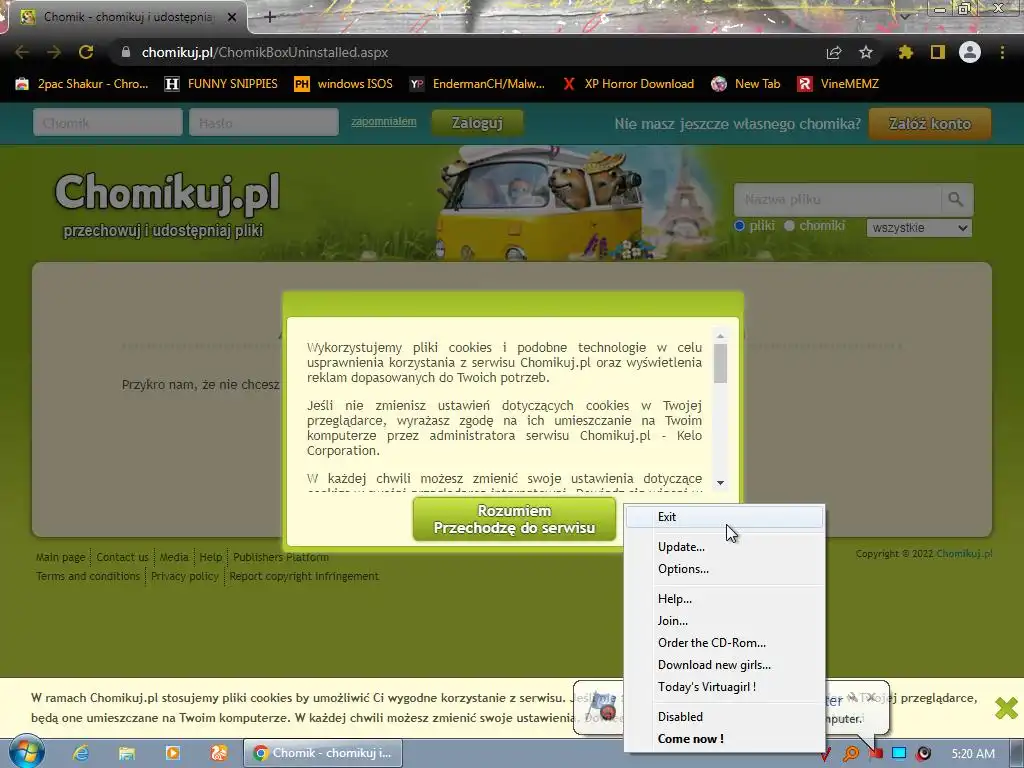Viewport: 1024px width, 768px height.
Task: Choose Download new girls... menu entry
Action: click(x=724, y=665)
